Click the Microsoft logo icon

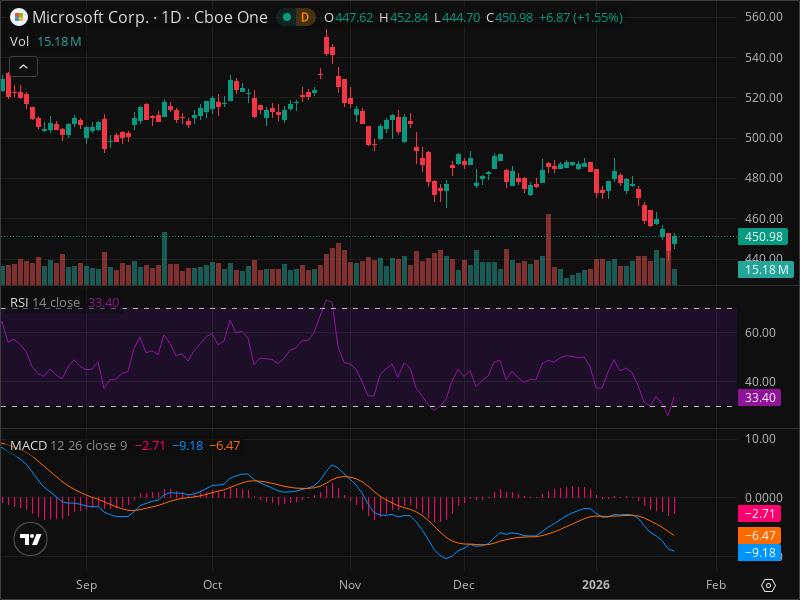[x=19, y=17]
